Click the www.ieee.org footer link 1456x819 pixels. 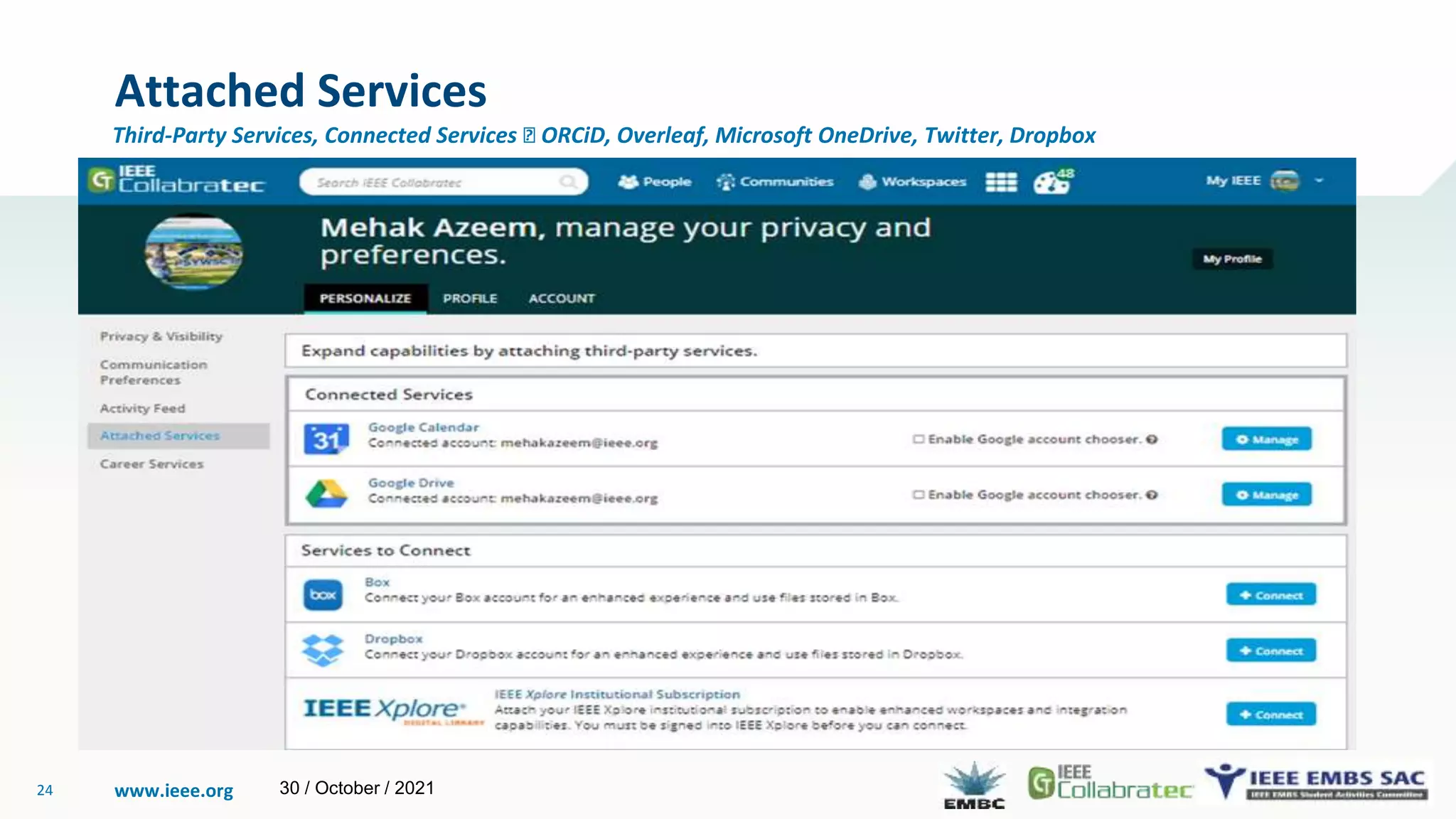[173, 791]
